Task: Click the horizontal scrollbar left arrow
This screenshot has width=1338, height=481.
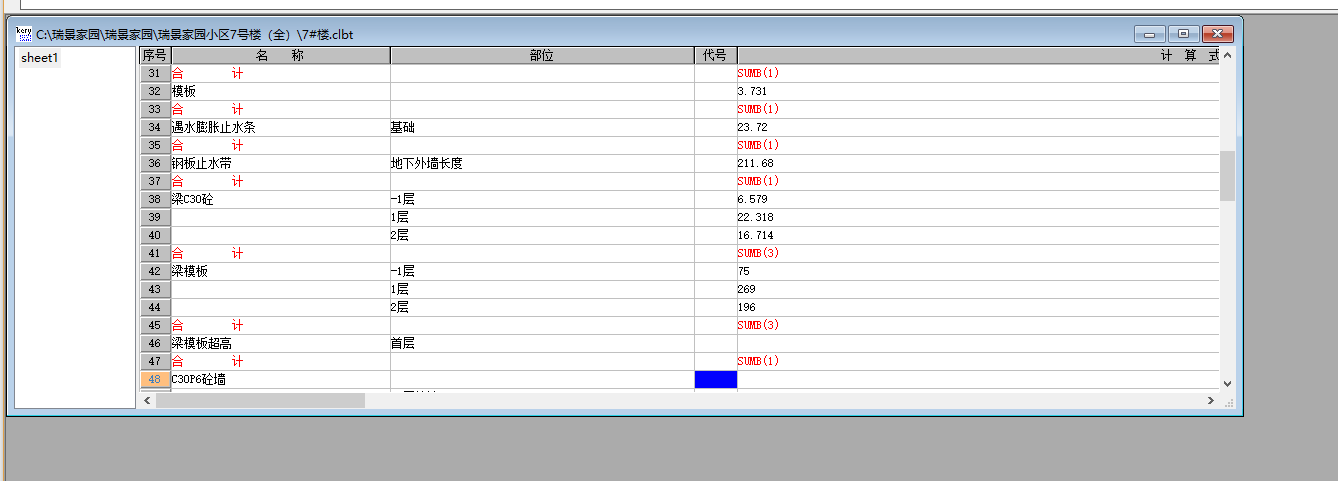Action: click(x=147, y=400)
